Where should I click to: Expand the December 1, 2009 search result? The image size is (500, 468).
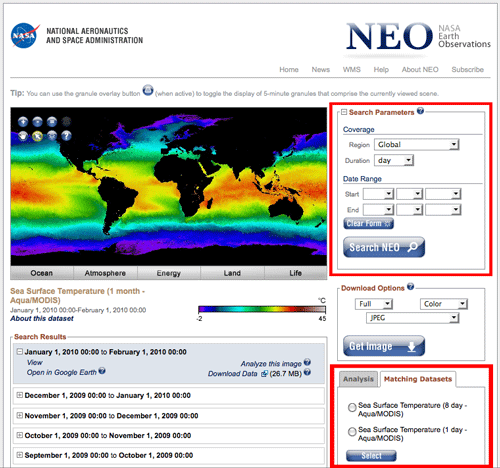[20, 395]
